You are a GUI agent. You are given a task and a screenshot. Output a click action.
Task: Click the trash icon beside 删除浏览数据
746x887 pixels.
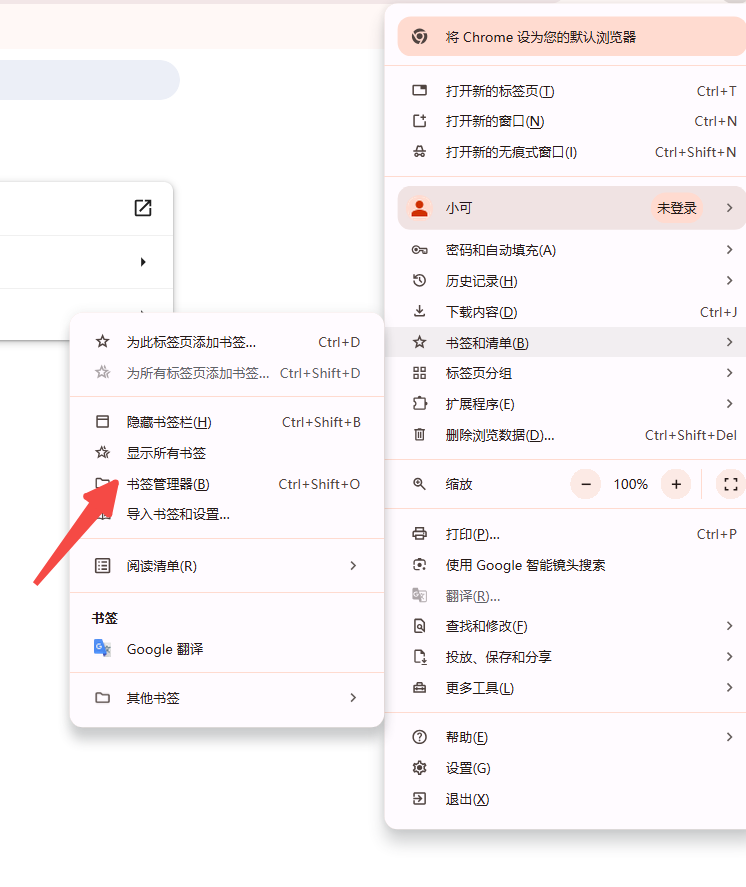pos(419,434)
